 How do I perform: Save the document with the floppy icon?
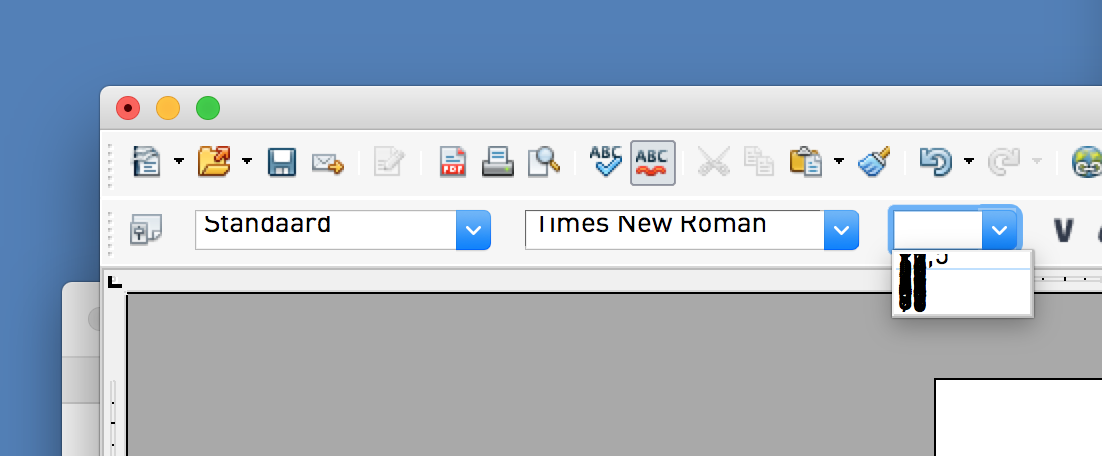point(282,161)
